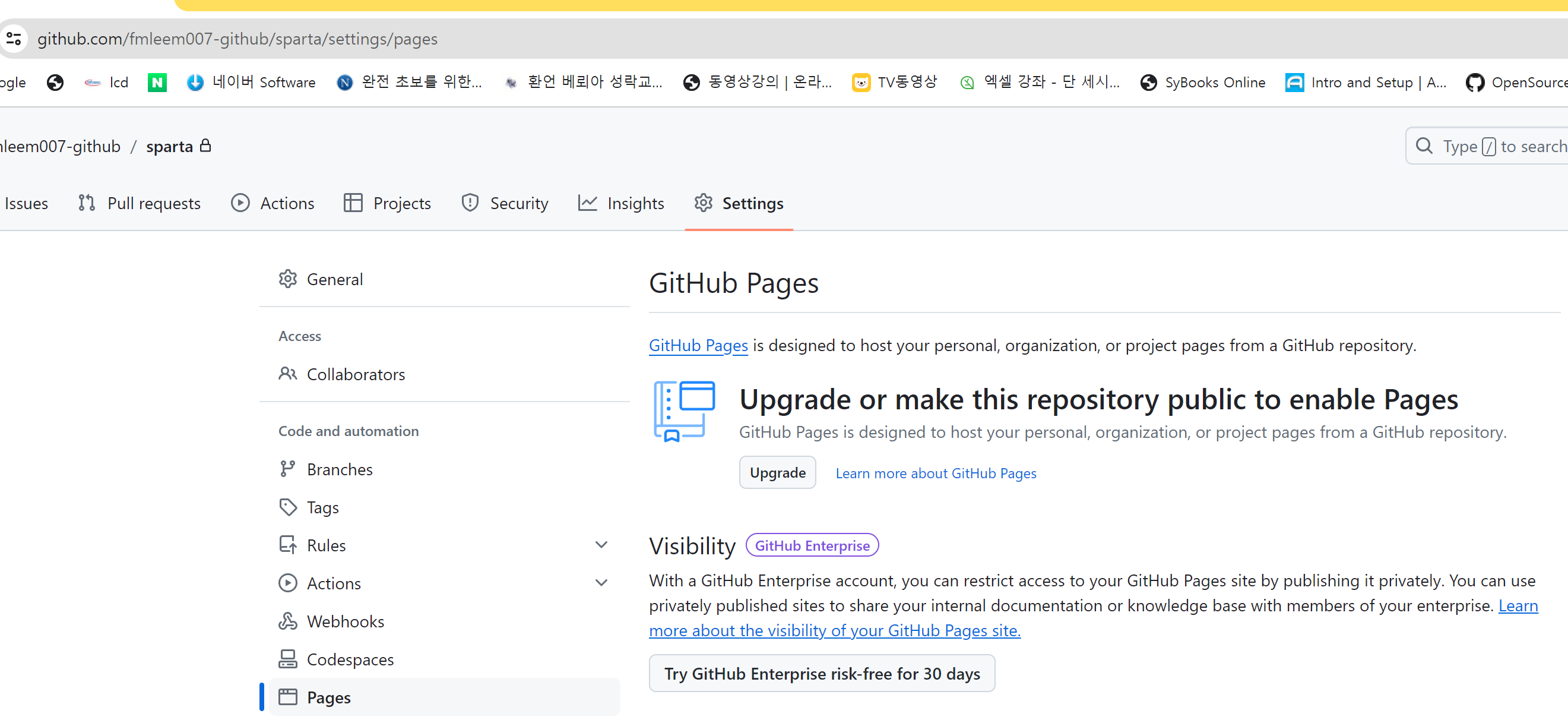
Task: Open Webhooks settings
Action: tap(444, 621)
